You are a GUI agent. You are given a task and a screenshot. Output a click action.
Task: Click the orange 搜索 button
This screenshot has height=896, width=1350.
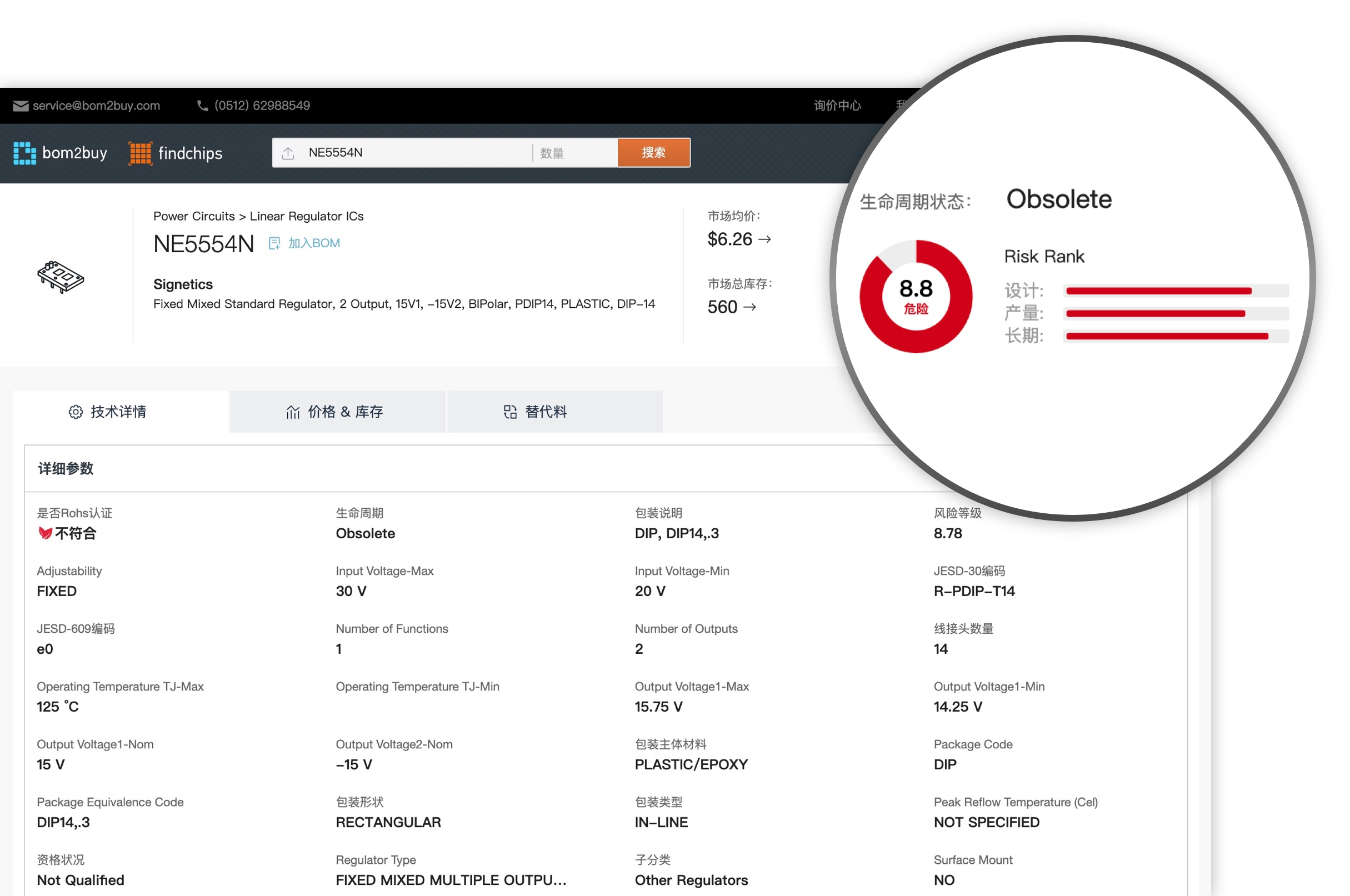654,153
